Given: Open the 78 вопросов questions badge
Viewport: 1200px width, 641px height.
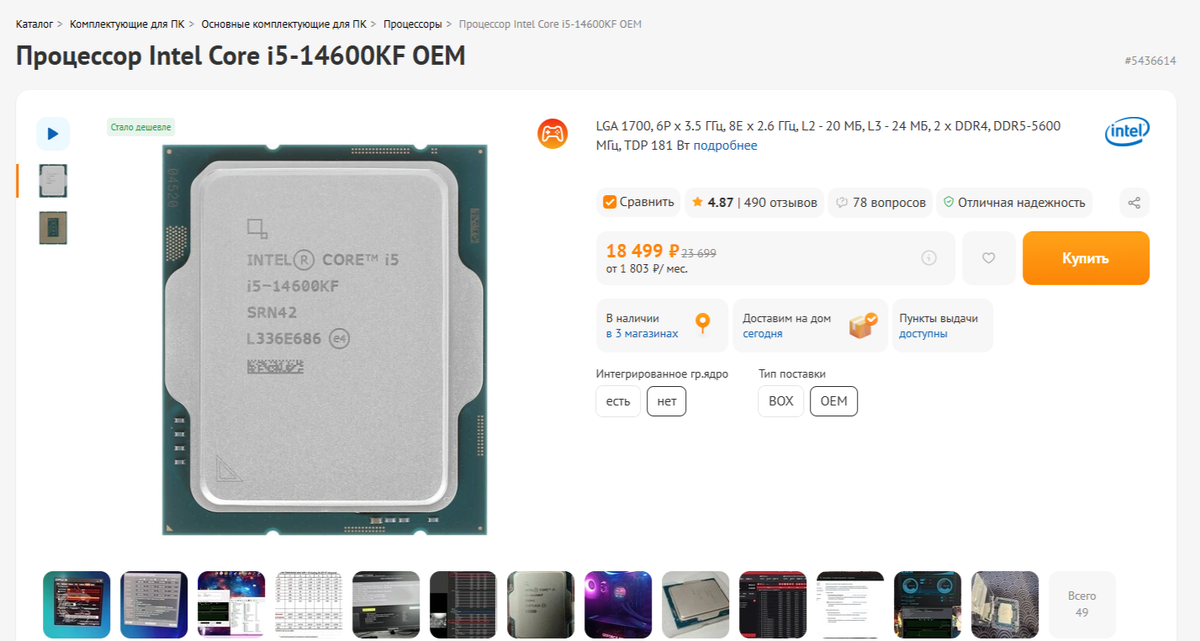Looking at the screenshot, I should (x=880, y=202).
